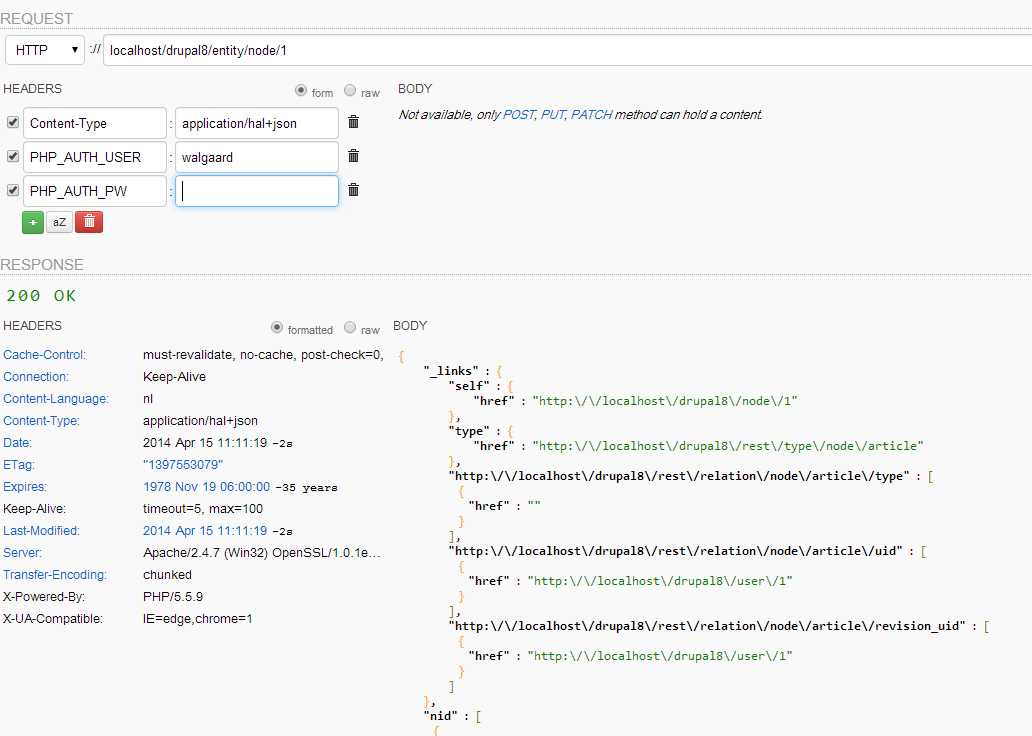
Task: Collapse the "self" JSON object
Action: click(510, 386)
